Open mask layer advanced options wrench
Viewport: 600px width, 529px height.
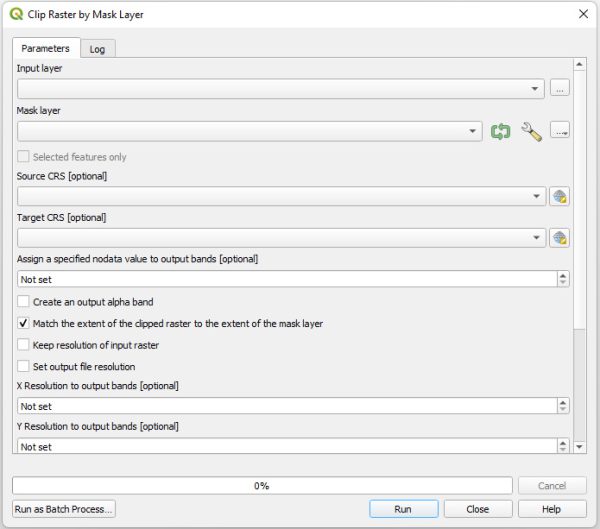point(531,131)
